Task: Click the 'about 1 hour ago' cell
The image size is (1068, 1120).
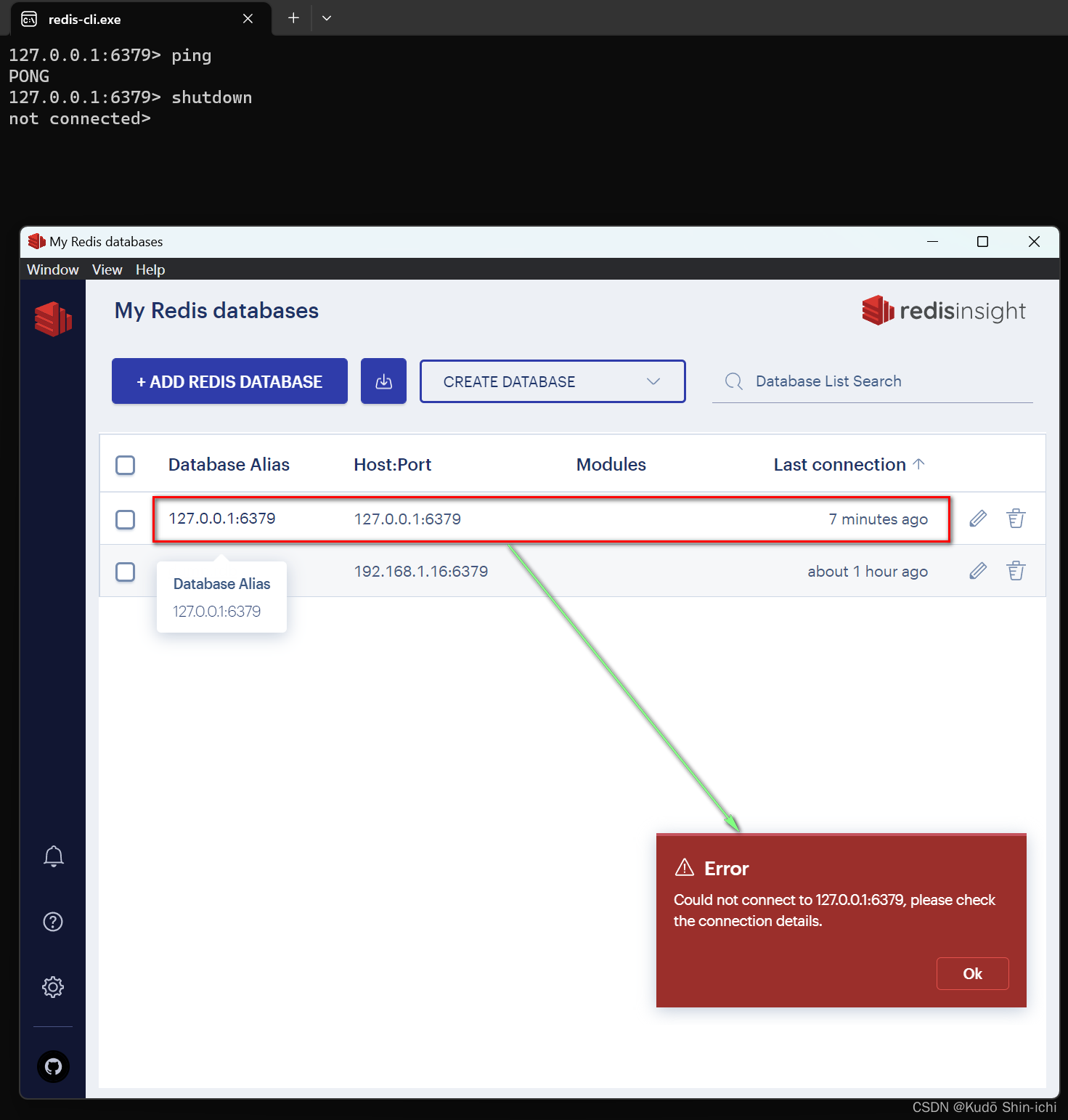Action: tap(868, 572)
